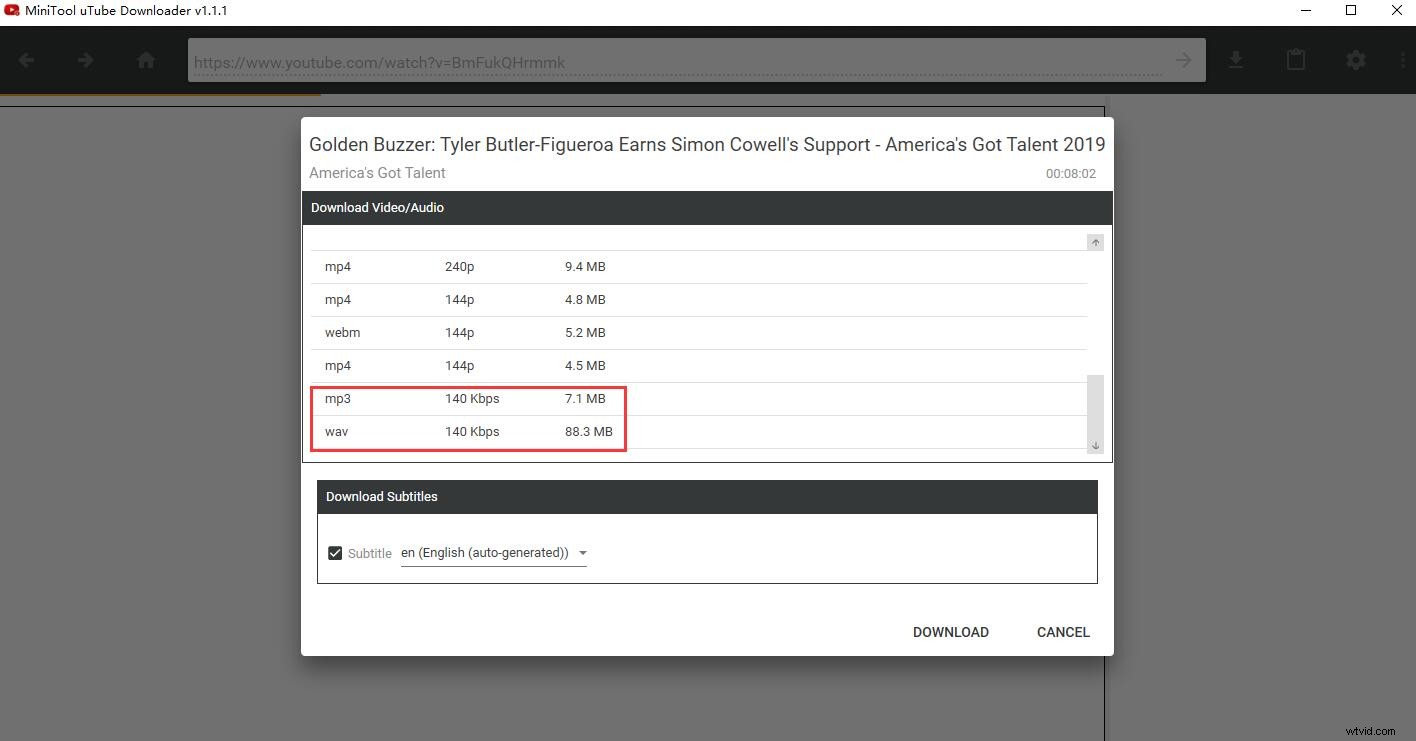Viewport: 1416px width, 741px height.
Task: Open settings via the gear icon
Action: (x=1356, y=60)
